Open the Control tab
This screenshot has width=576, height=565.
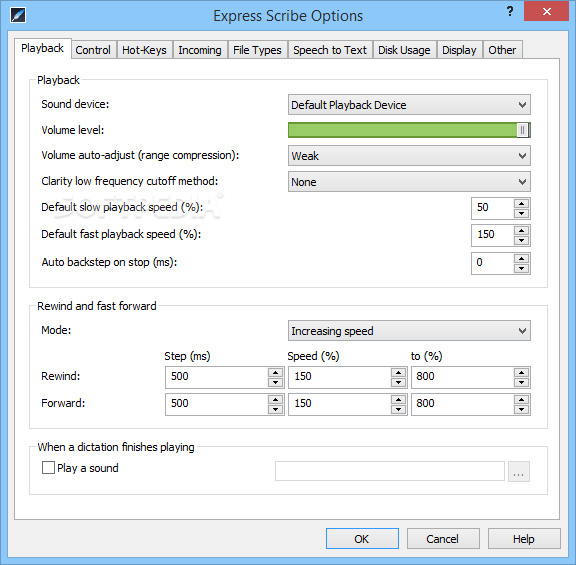93,50
